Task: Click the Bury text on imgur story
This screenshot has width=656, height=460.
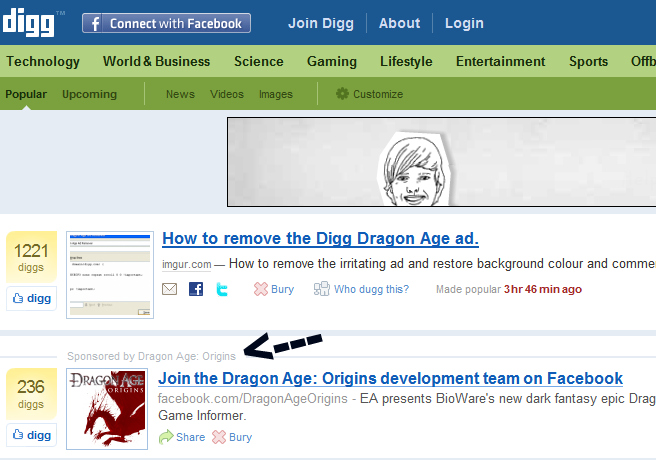Action: pyautogui.click(x=282, y=289)
